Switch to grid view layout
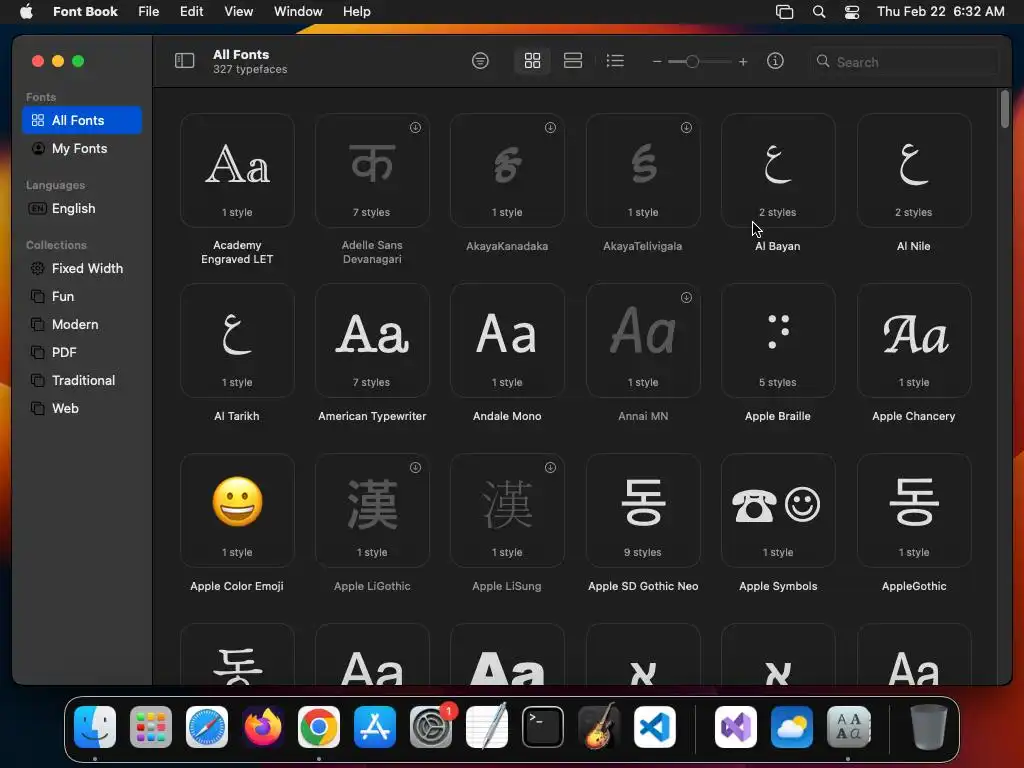This screenshot has width=1024, height=768. pos(532,61)
